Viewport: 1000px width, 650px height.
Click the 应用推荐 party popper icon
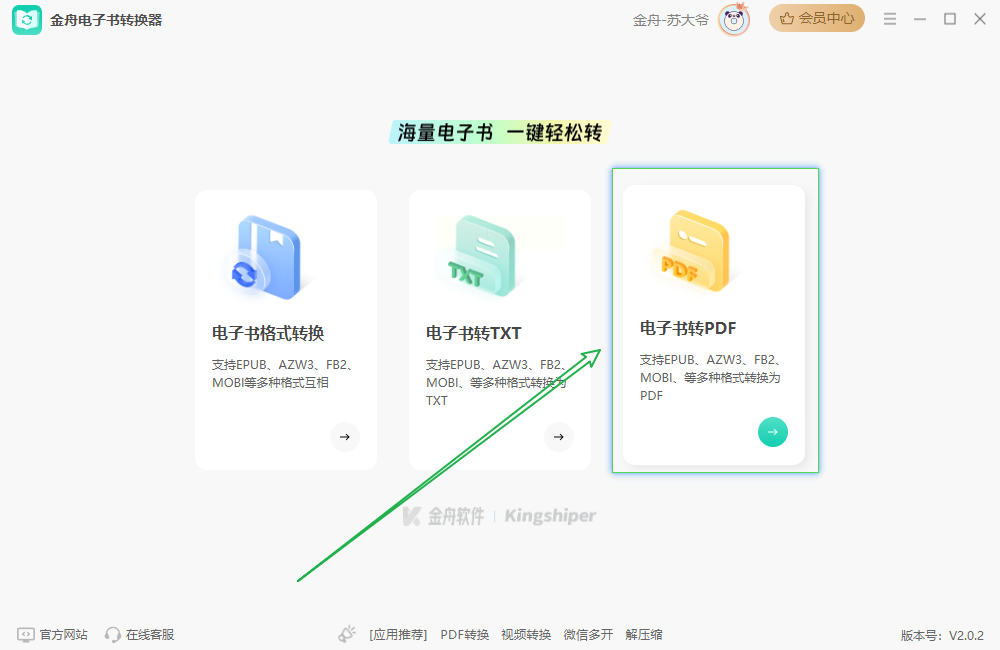[x=347, y=634]
